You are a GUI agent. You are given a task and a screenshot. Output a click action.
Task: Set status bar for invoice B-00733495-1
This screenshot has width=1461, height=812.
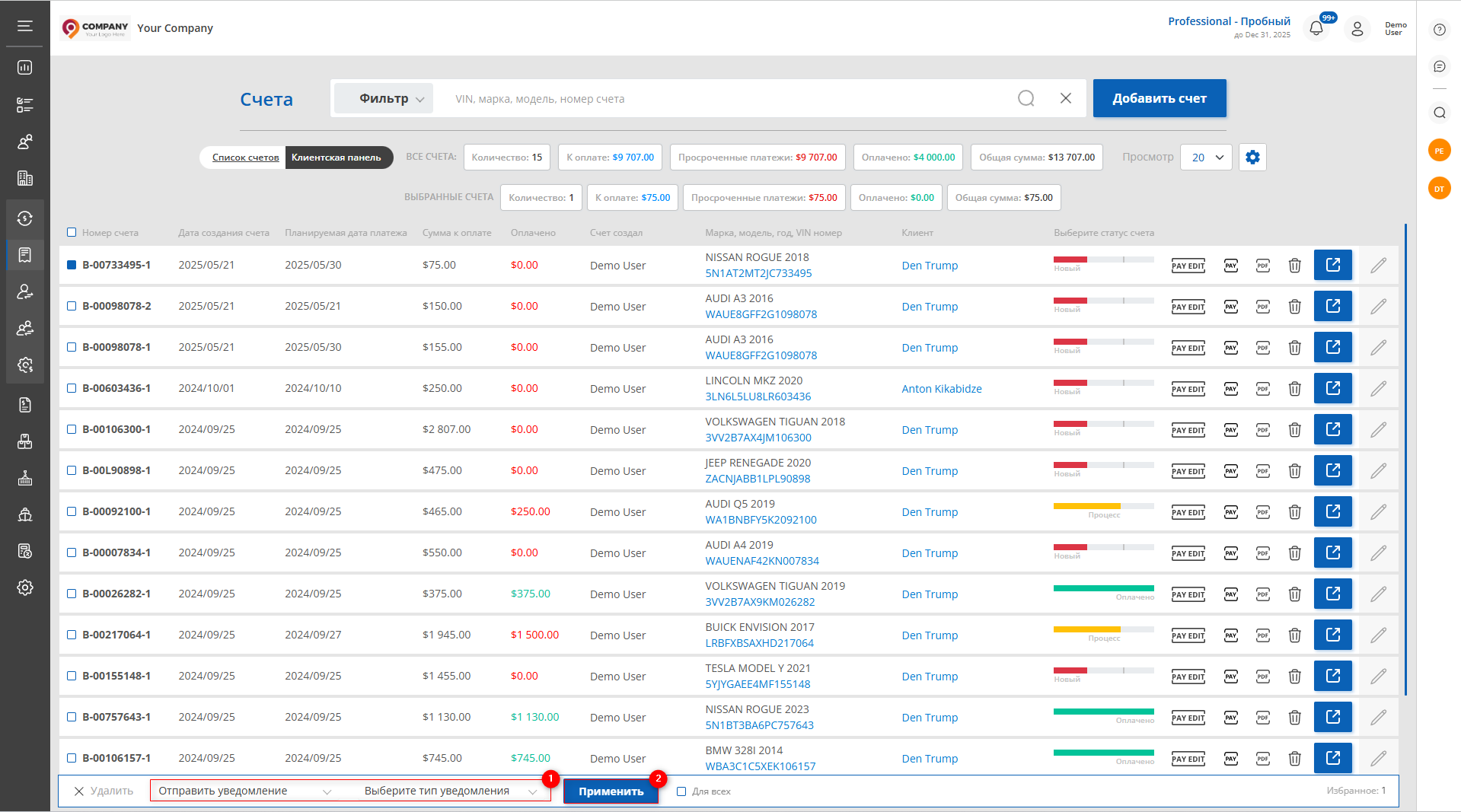(x=1104, y=260)
